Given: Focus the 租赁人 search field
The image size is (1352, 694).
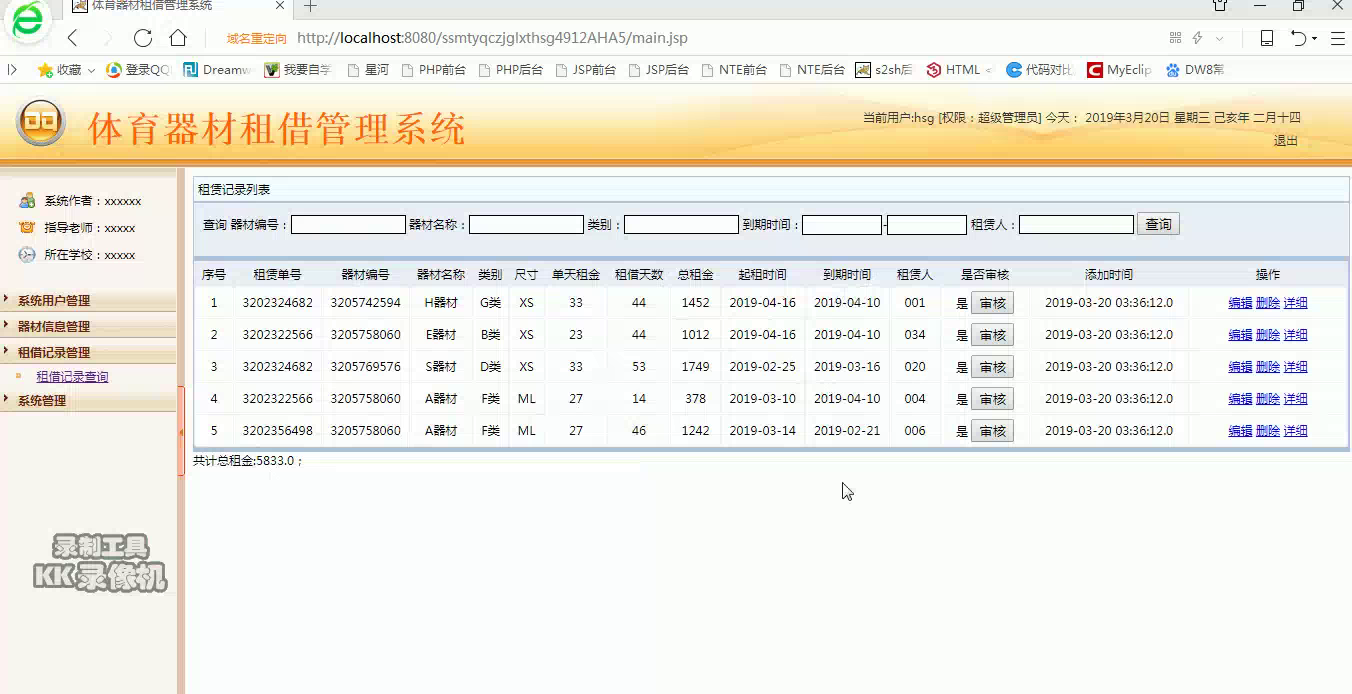Looking at the screenshot, I should click(1076, 225).
